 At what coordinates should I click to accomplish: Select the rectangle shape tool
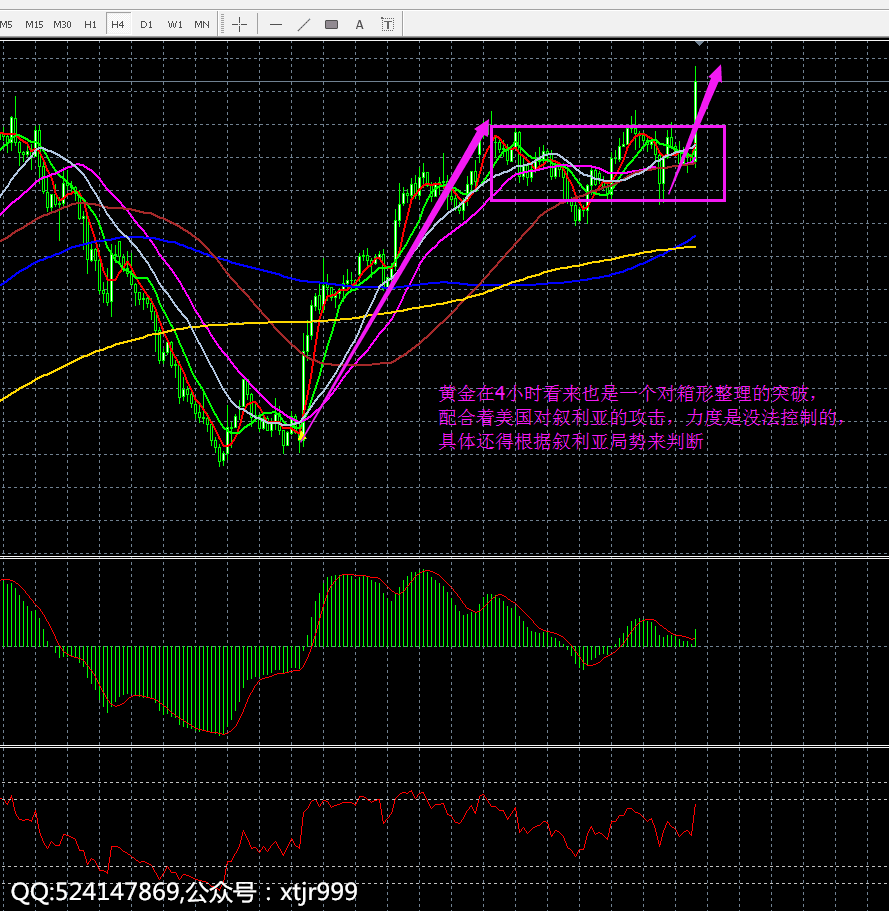point(332,24)
